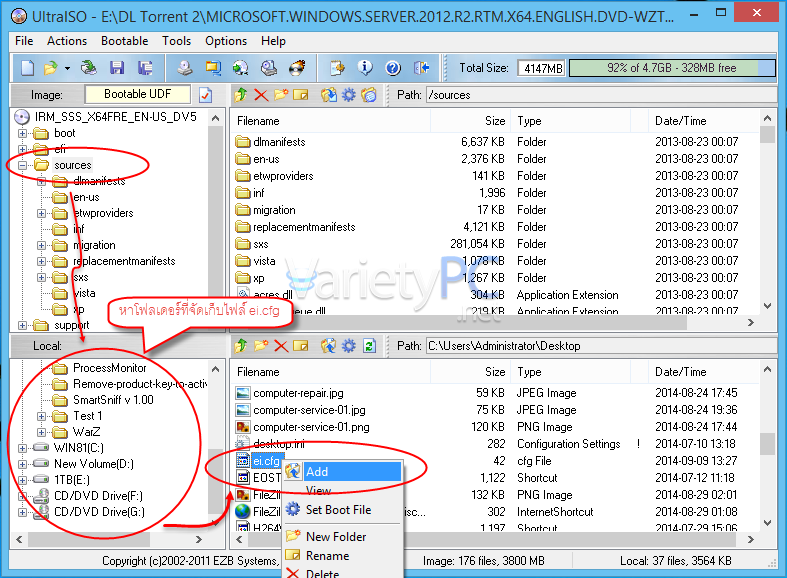Click the Add-to-image icon in local toolbar
This screenshot has width=787, height=578.
(329, 346)
